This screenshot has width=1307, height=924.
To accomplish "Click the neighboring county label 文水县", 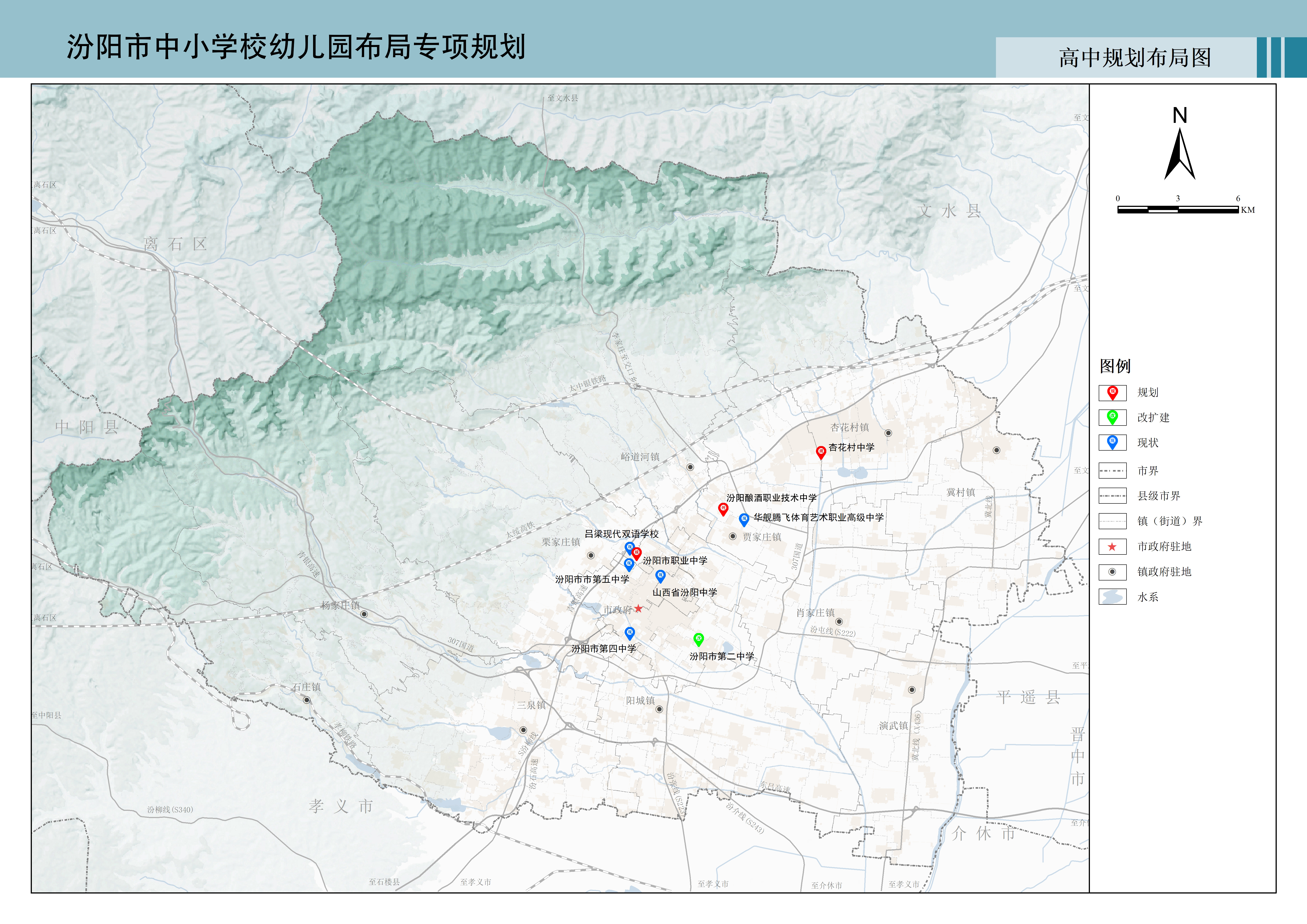I will [949, 211].
